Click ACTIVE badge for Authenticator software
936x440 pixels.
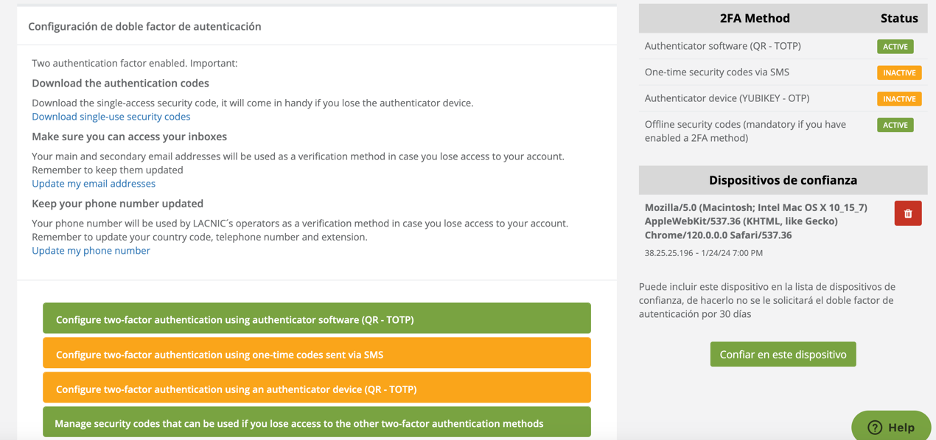pos(895,46)
